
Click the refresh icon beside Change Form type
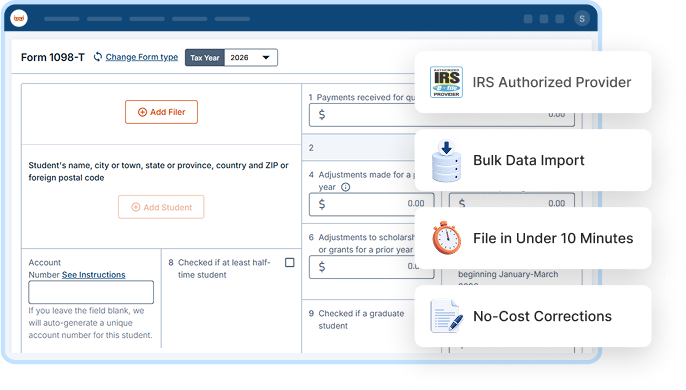(x=98, y=57)
